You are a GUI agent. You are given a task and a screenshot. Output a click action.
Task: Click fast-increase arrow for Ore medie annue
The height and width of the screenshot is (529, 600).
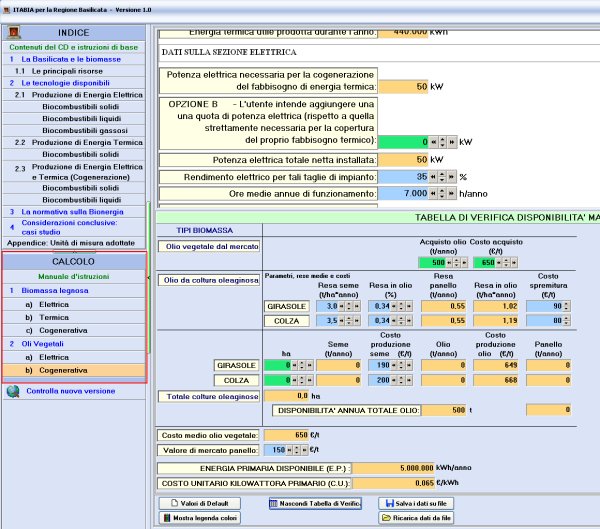pos(452,194)
